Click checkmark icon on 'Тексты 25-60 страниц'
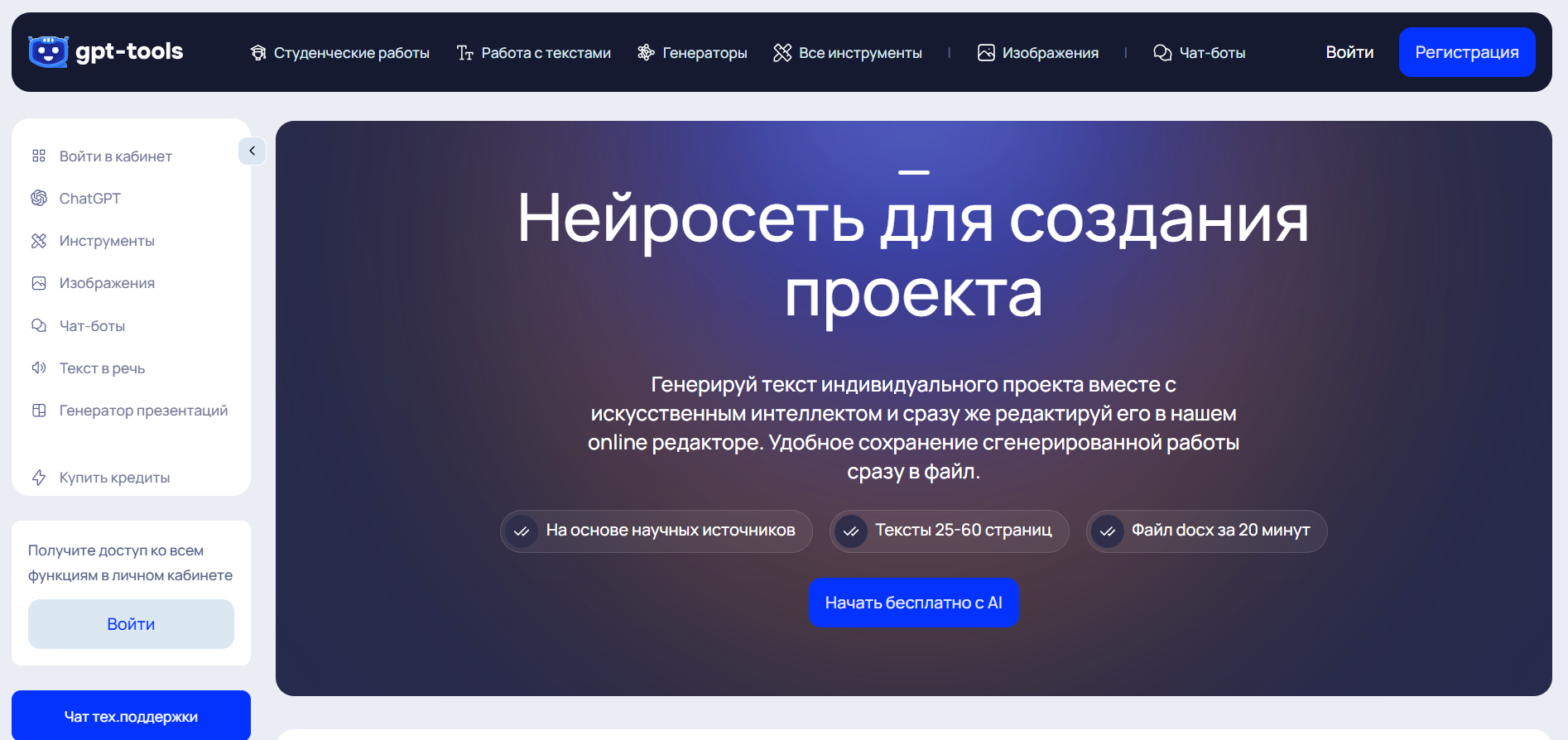Screen dimensions: 1568x740 pos(851,531)
